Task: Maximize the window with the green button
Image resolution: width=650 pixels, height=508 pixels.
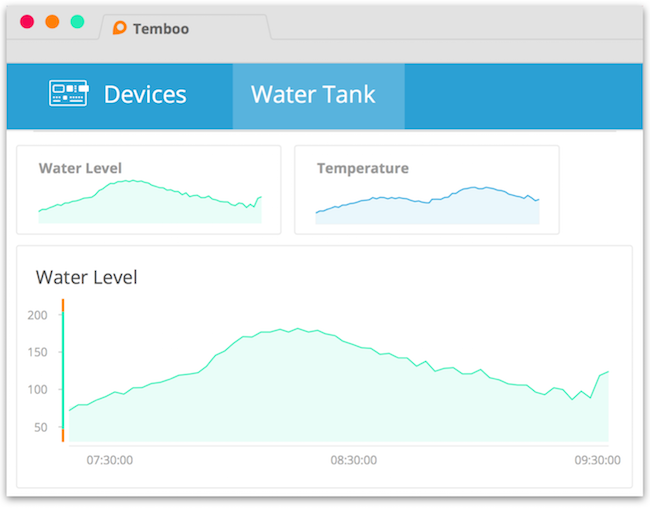Action: (77, 21)
